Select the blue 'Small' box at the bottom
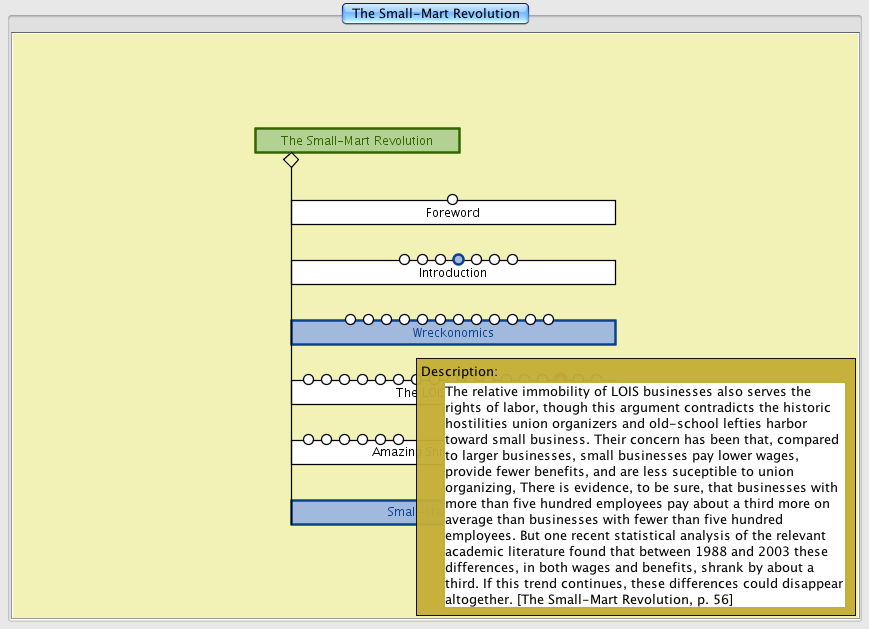This screenshot has width=869, height=629. click(x=352, y=513)
